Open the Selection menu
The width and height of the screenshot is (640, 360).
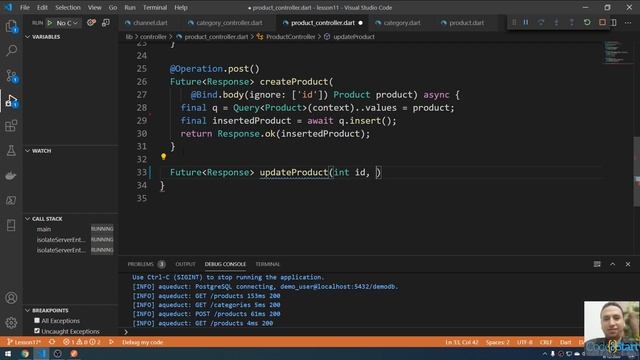pos(68,7)
